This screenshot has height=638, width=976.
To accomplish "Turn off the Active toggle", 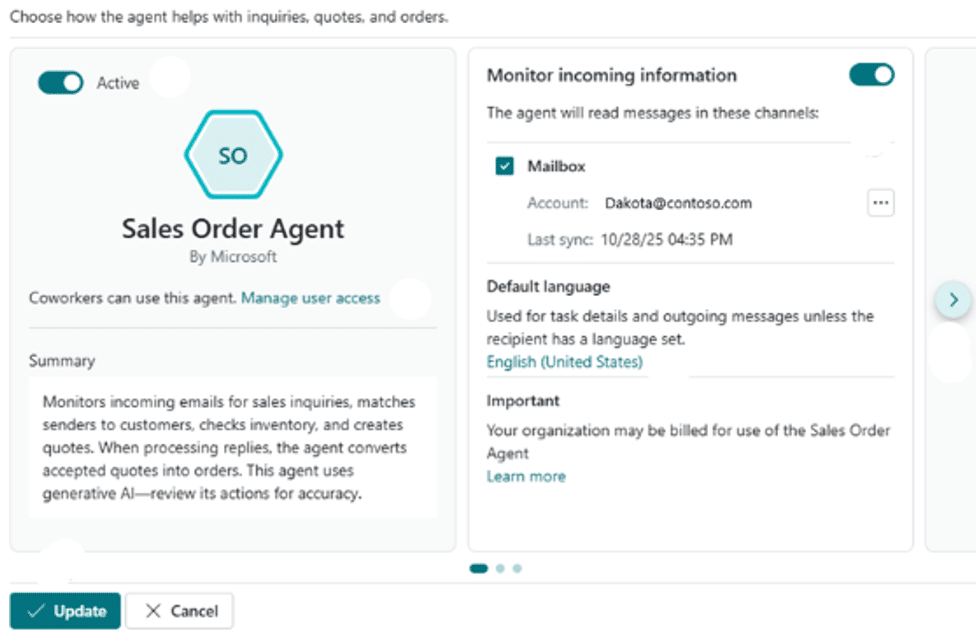I will tap(60, 83).
